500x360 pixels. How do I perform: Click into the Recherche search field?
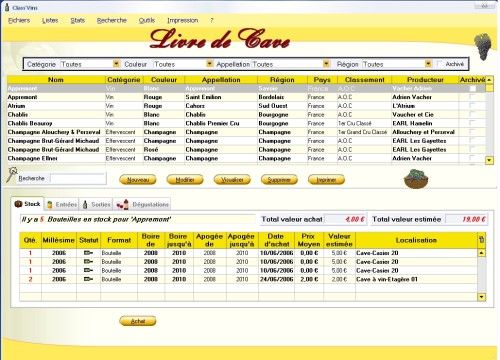pyautogui.click(x=78, y=178)
